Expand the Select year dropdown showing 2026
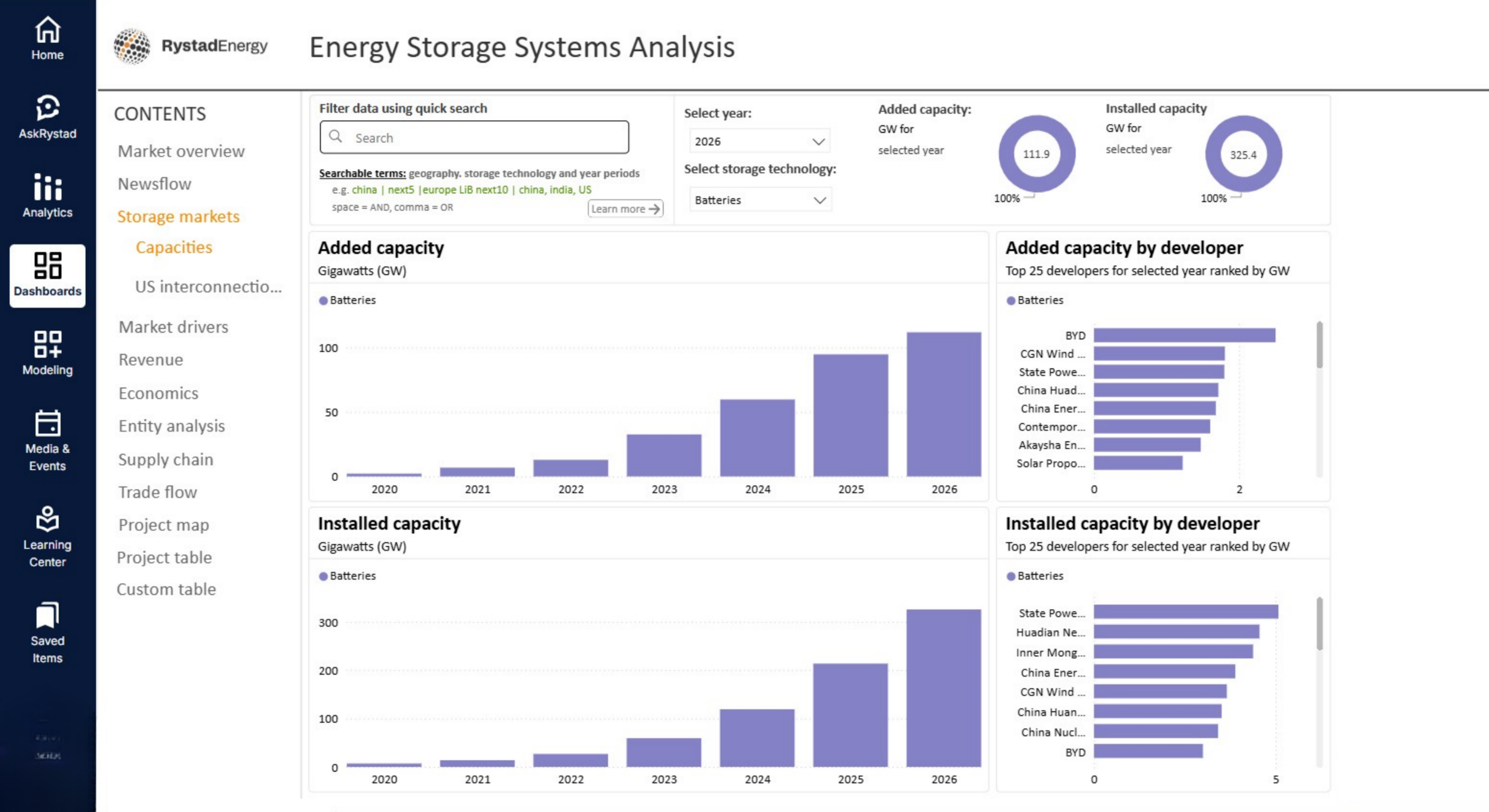This screenshot has width=1489, height=812. (759, 141)
